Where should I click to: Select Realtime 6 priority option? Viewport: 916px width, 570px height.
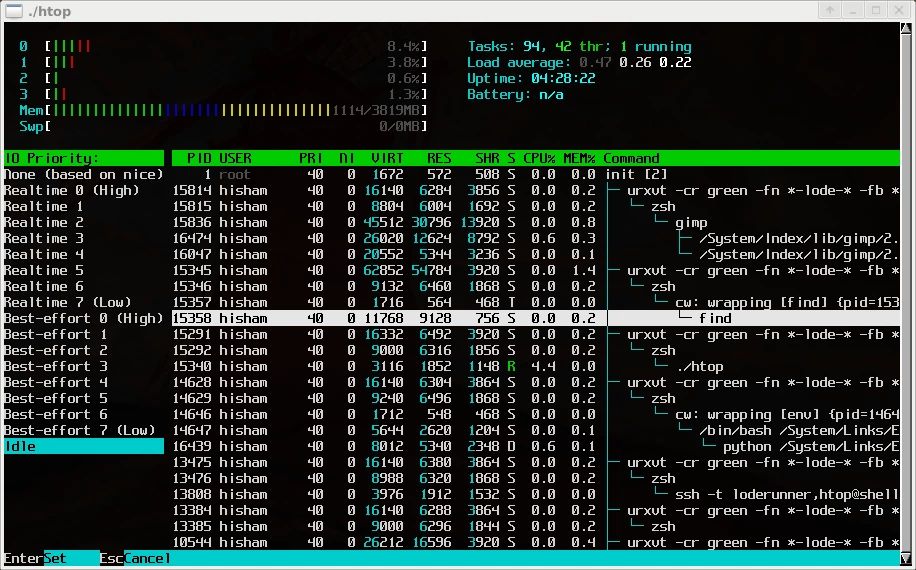(84, 286)
